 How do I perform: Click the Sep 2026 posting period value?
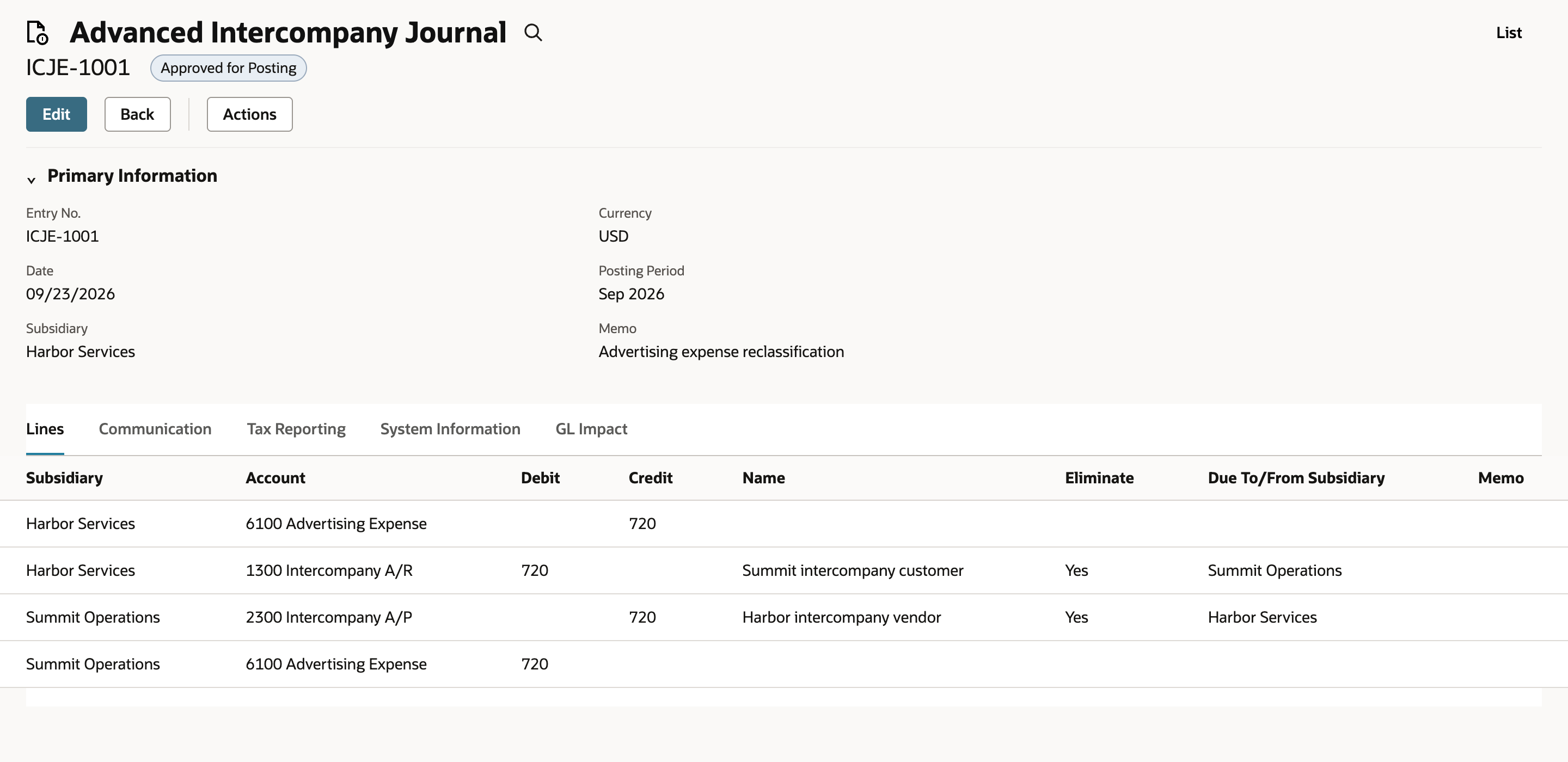point(631,294)
